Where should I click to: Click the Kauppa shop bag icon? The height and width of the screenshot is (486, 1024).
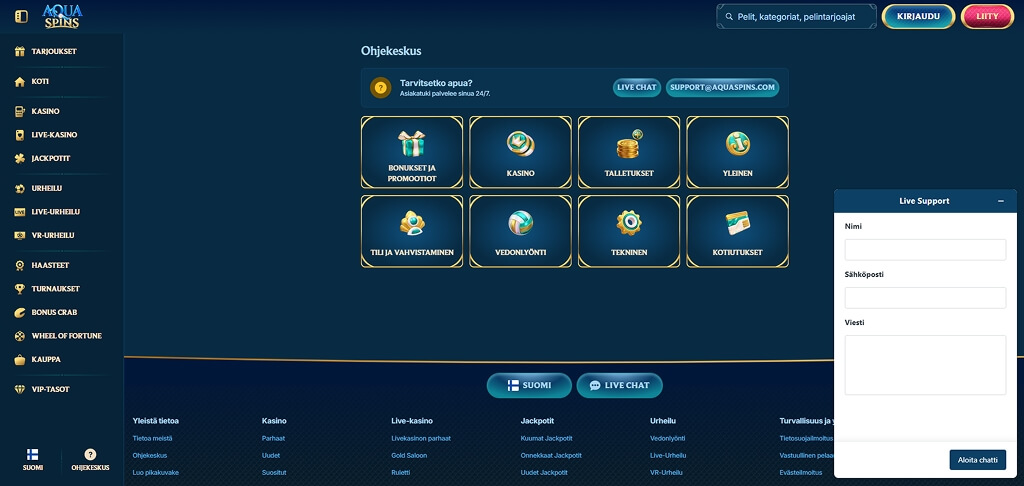(x=20, y=359)
